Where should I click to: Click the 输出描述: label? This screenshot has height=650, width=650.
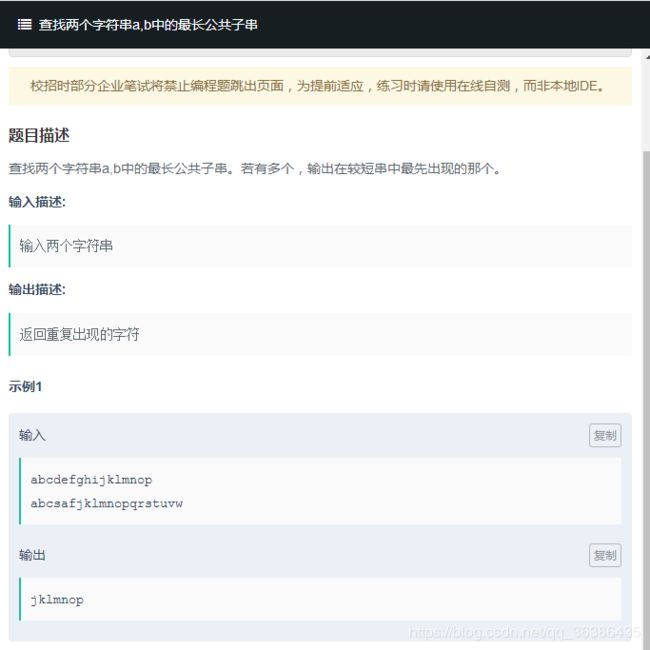37,289
